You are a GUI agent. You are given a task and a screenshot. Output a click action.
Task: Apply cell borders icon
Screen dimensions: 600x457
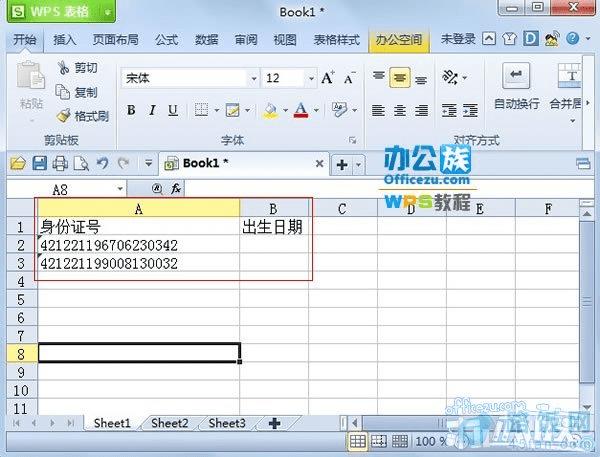(x=202, y=110)
